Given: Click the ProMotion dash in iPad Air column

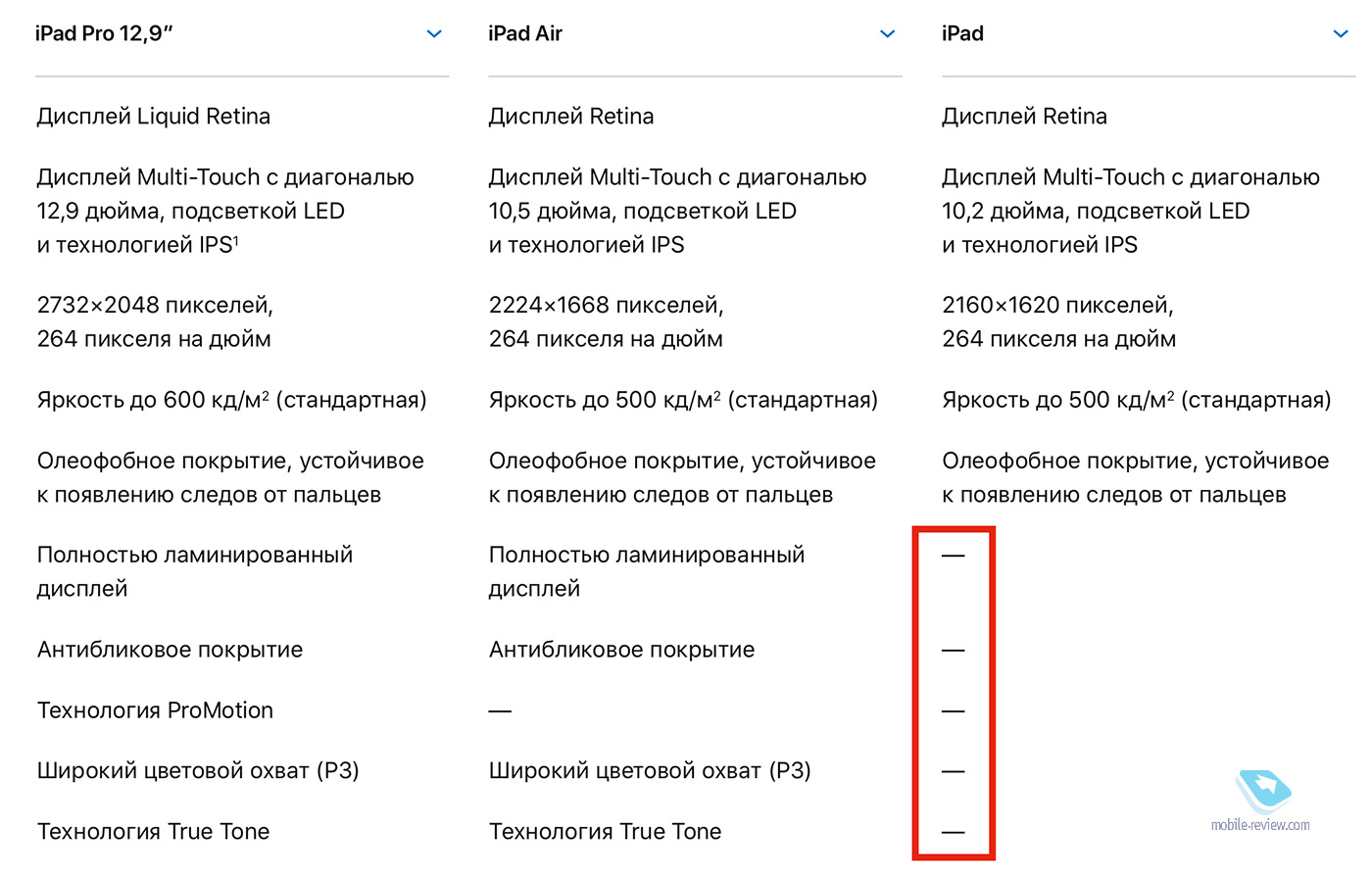Looking at the screenshot, I should [x=500, y=710].
